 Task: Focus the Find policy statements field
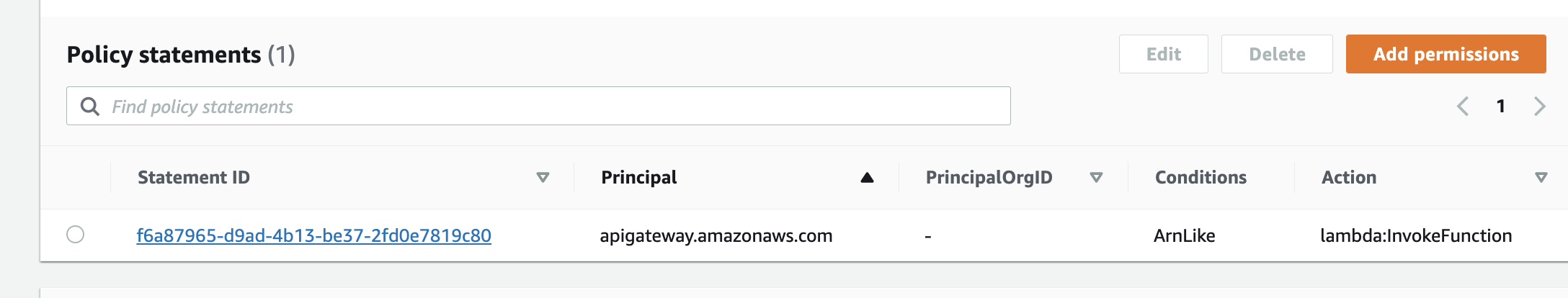click(x=538, y=106)
